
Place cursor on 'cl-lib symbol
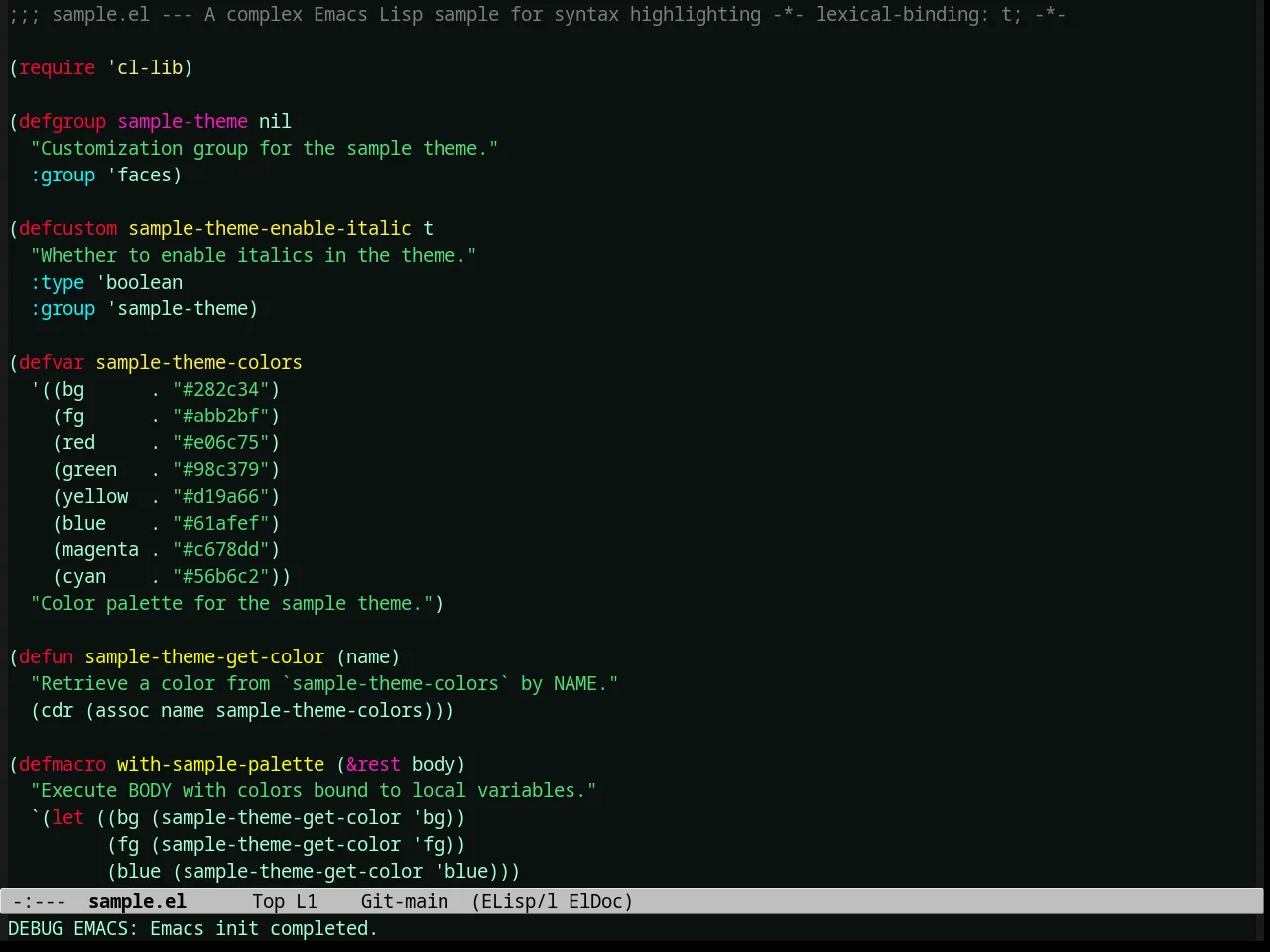tap(145, 67)
